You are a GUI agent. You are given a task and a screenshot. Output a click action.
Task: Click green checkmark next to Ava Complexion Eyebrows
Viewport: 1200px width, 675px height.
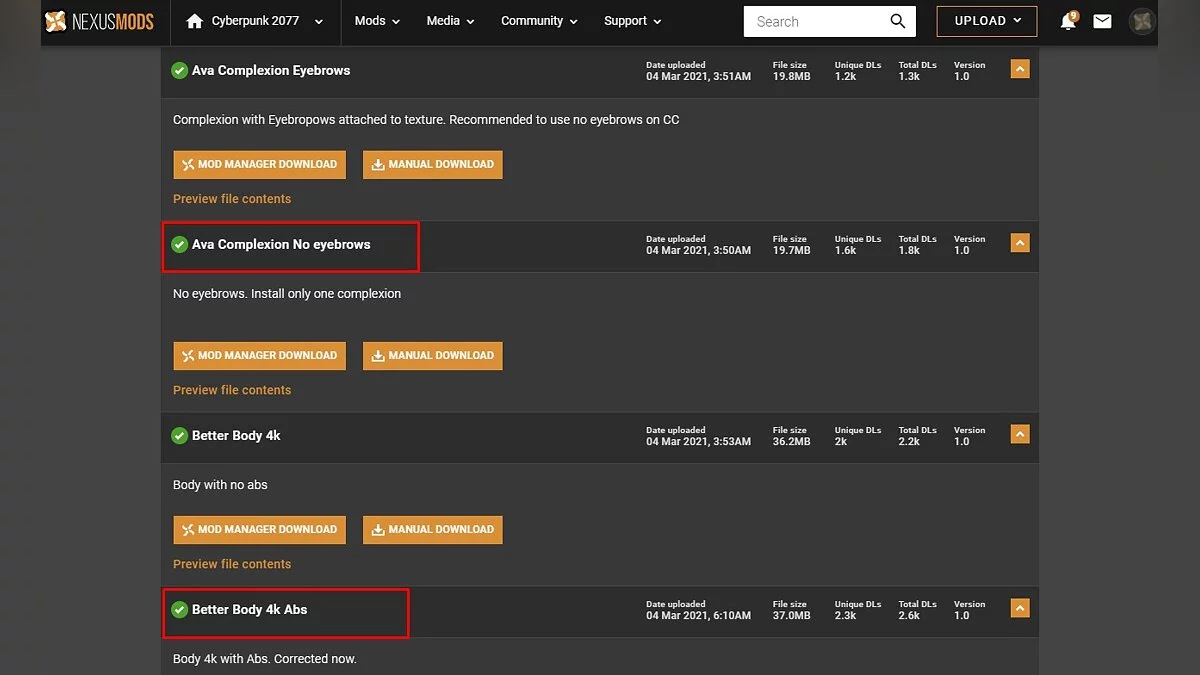[180, 71]
